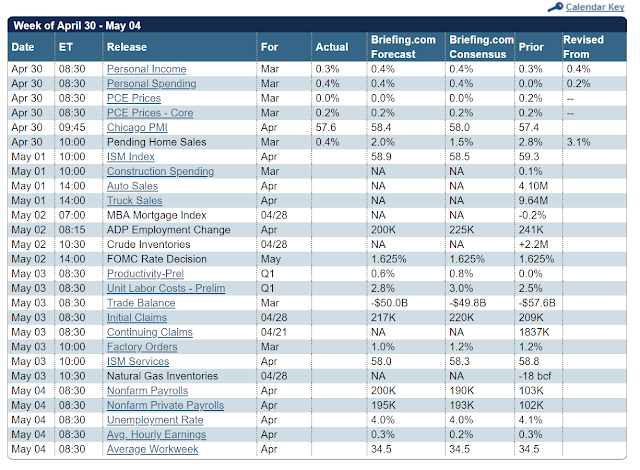
Task: Open the Construction Spending link
Action: pyautogui.click(x=160, y=171)
